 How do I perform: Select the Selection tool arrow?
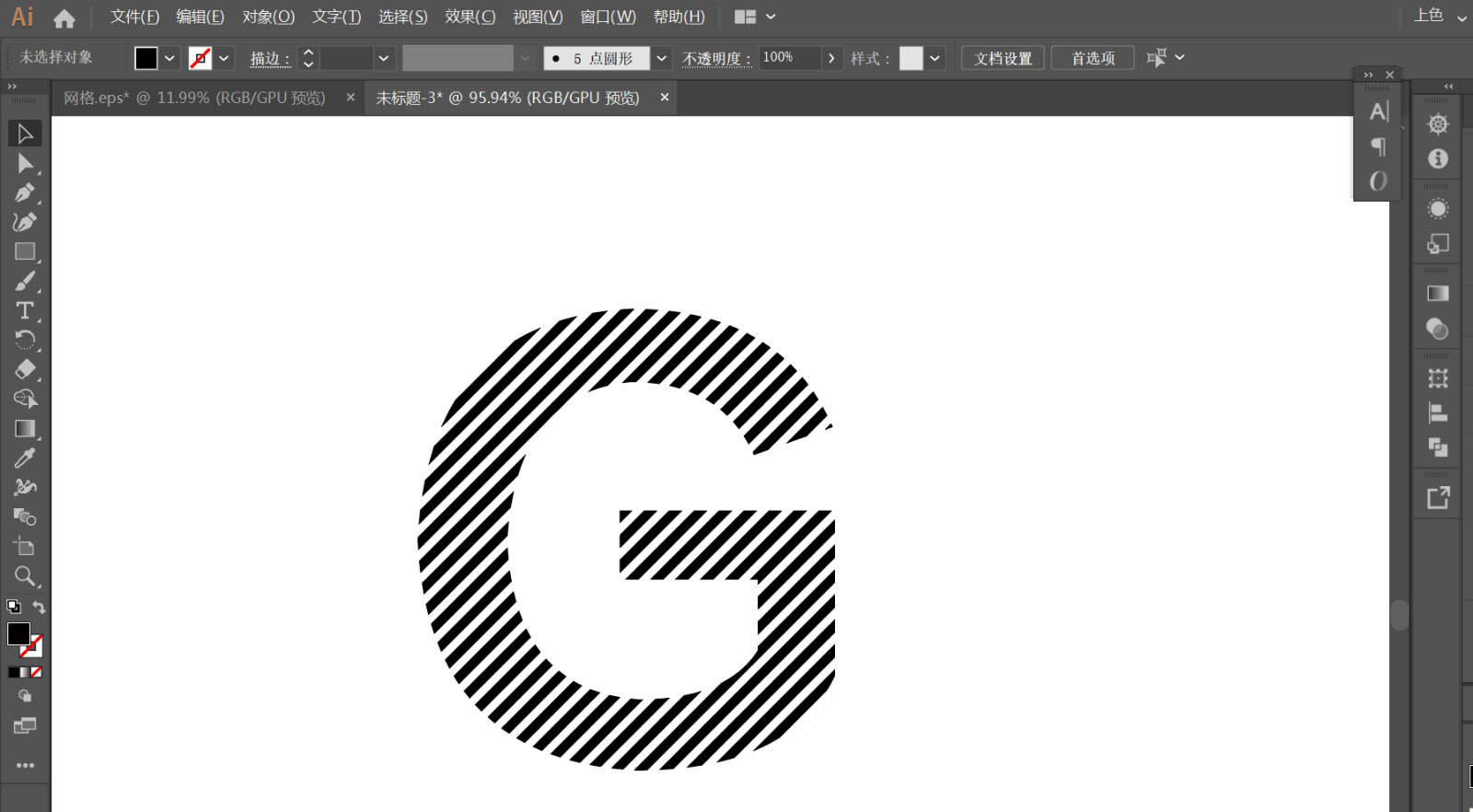(x=25, y=133)
